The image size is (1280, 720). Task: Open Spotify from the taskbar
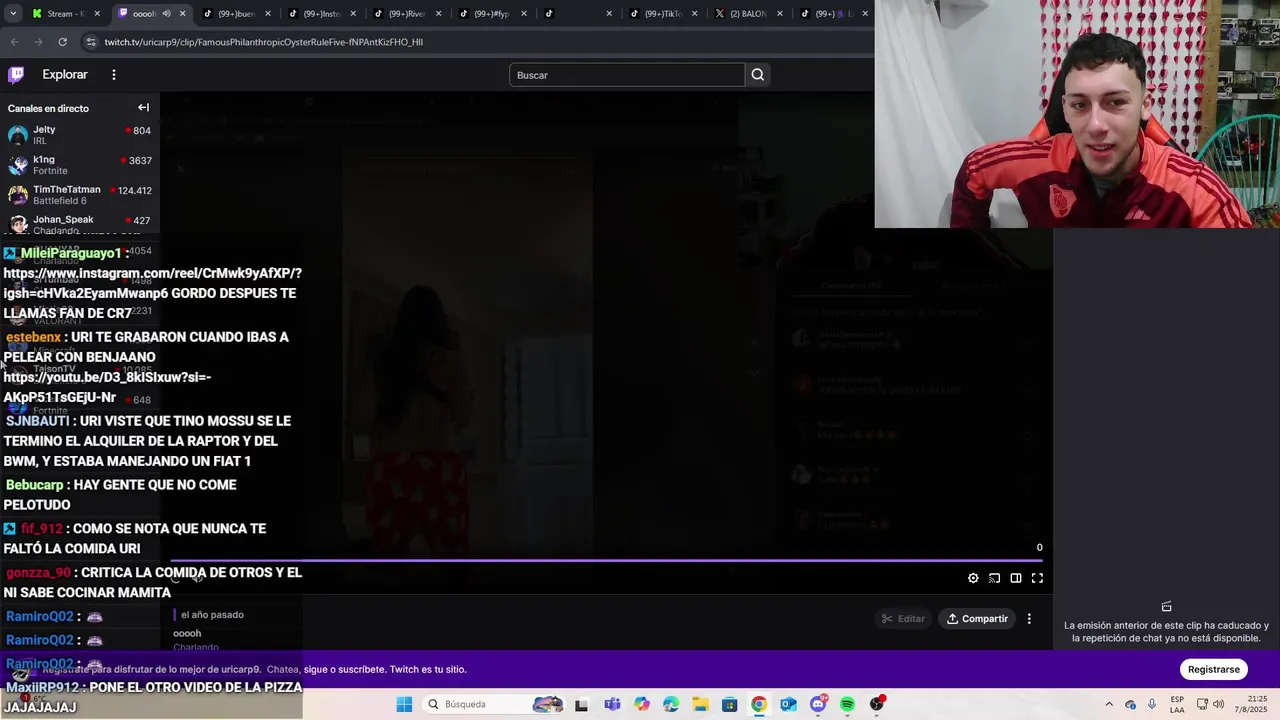848,704
